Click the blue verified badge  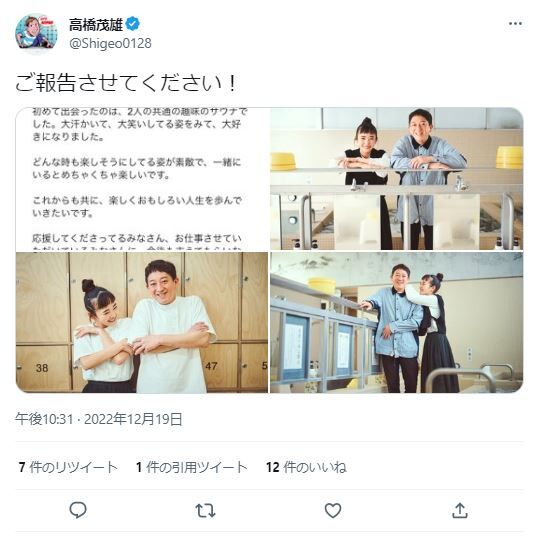[133, 24]
